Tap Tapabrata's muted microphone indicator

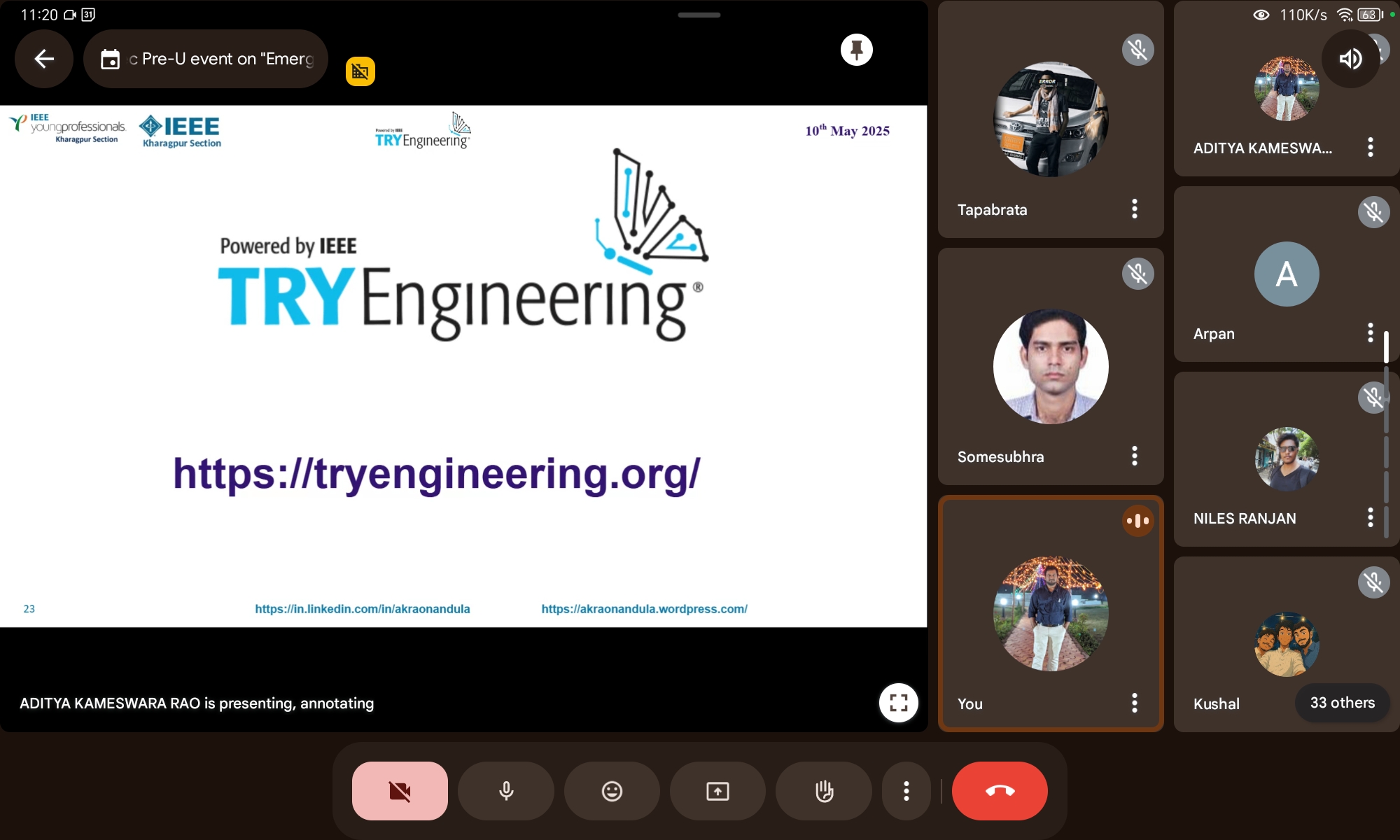tap(1138, 50)
